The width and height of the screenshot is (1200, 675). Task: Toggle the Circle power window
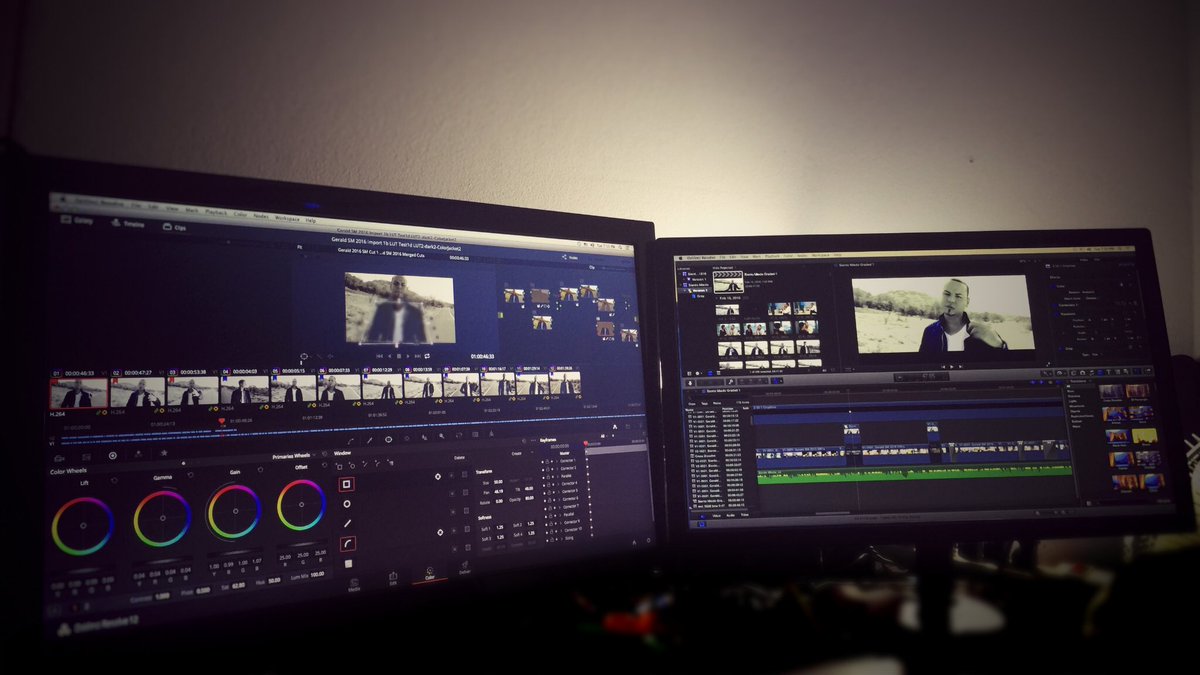click(x=347, y=503)
